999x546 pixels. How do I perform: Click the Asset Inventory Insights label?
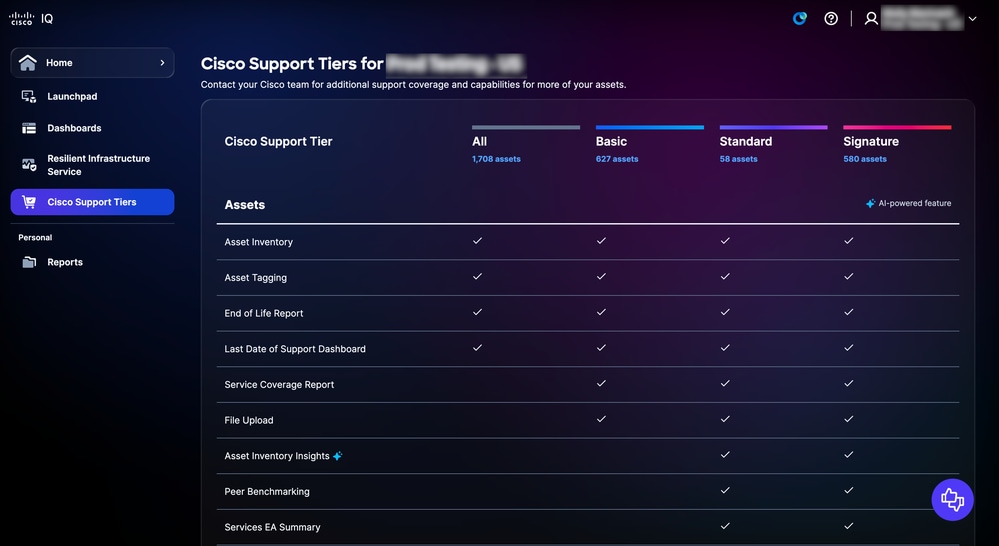click(277, 456)
